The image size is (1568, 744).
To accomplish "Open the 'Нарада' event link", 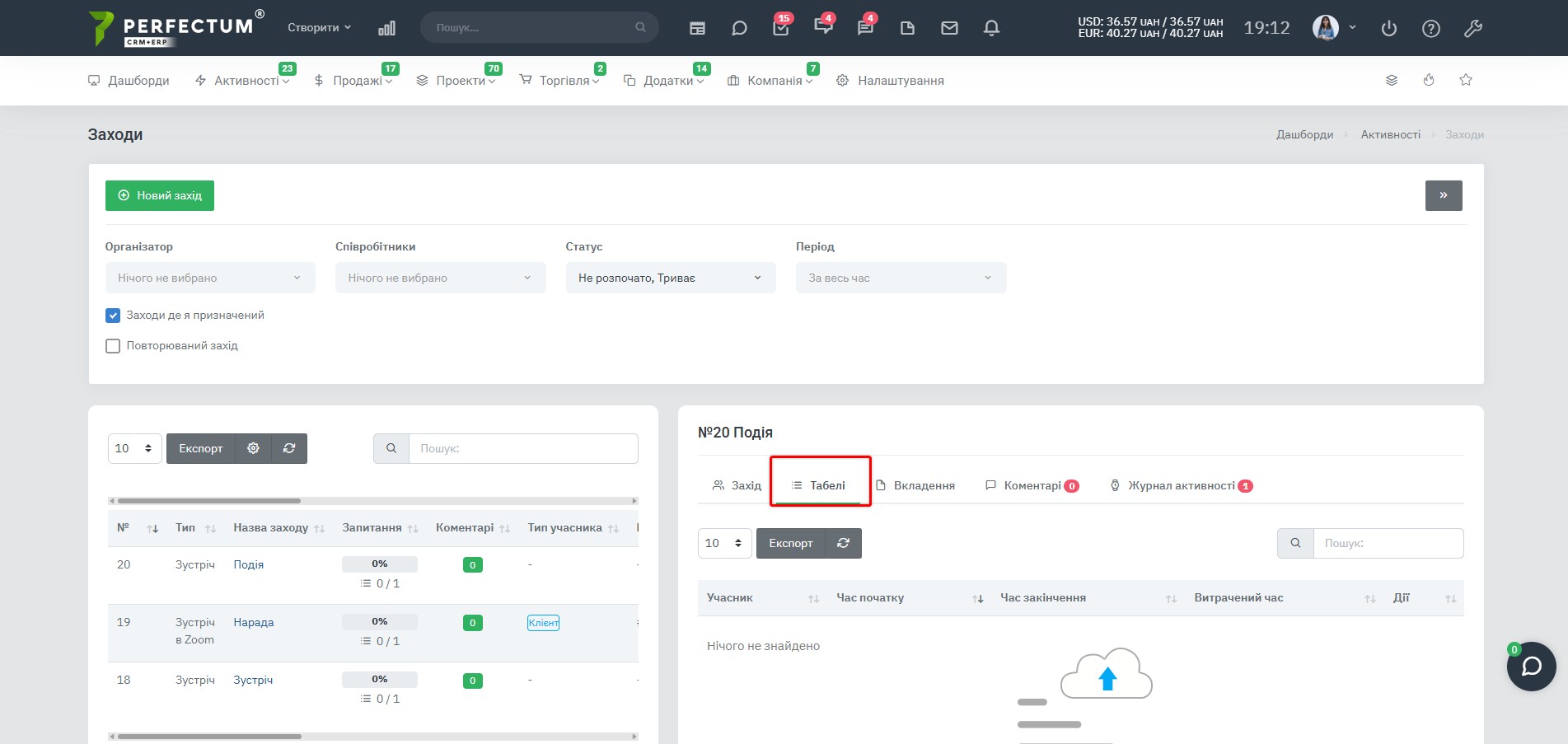I will point(253,622).
